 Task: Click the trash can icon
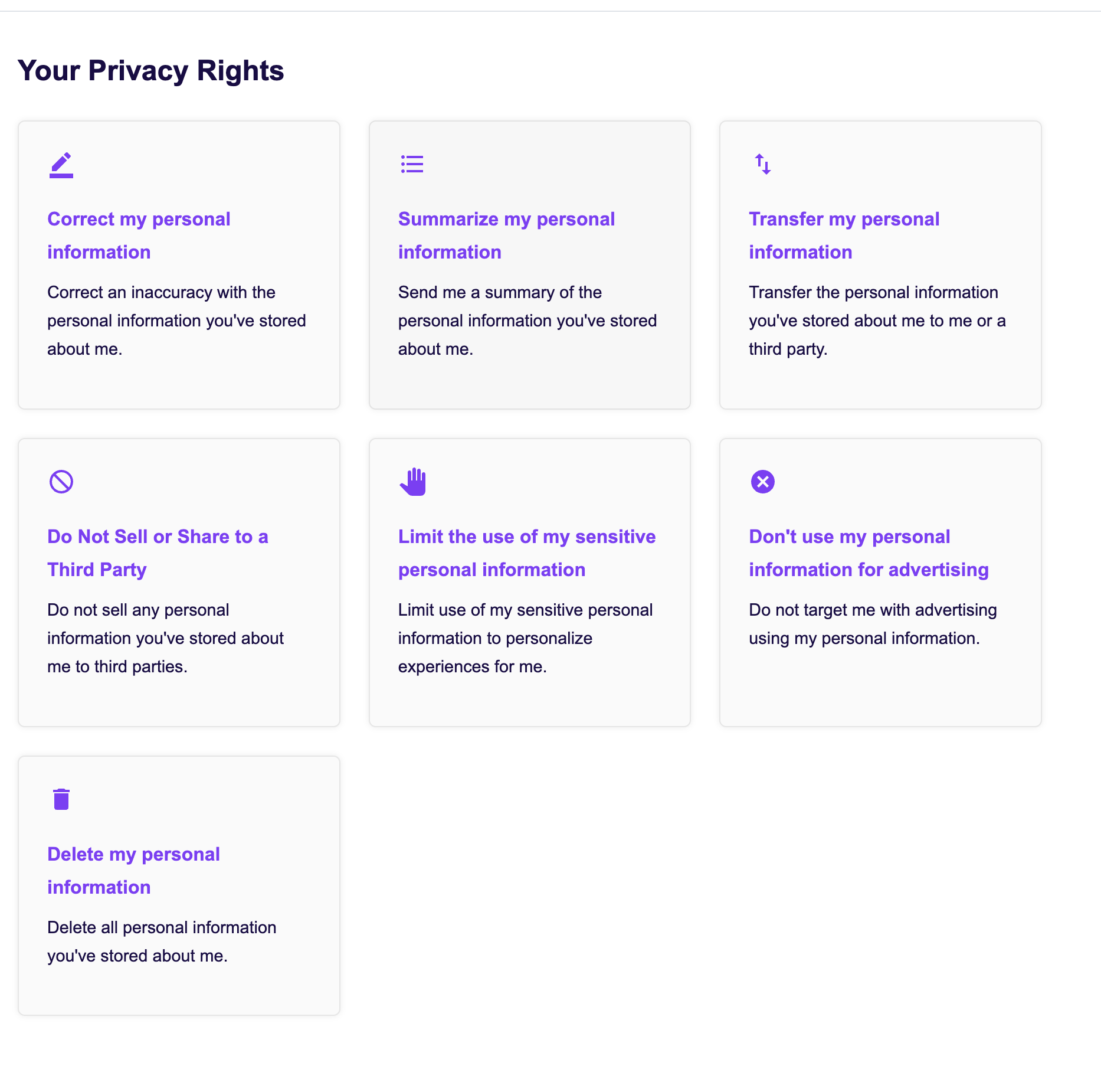tap(61, 799)
